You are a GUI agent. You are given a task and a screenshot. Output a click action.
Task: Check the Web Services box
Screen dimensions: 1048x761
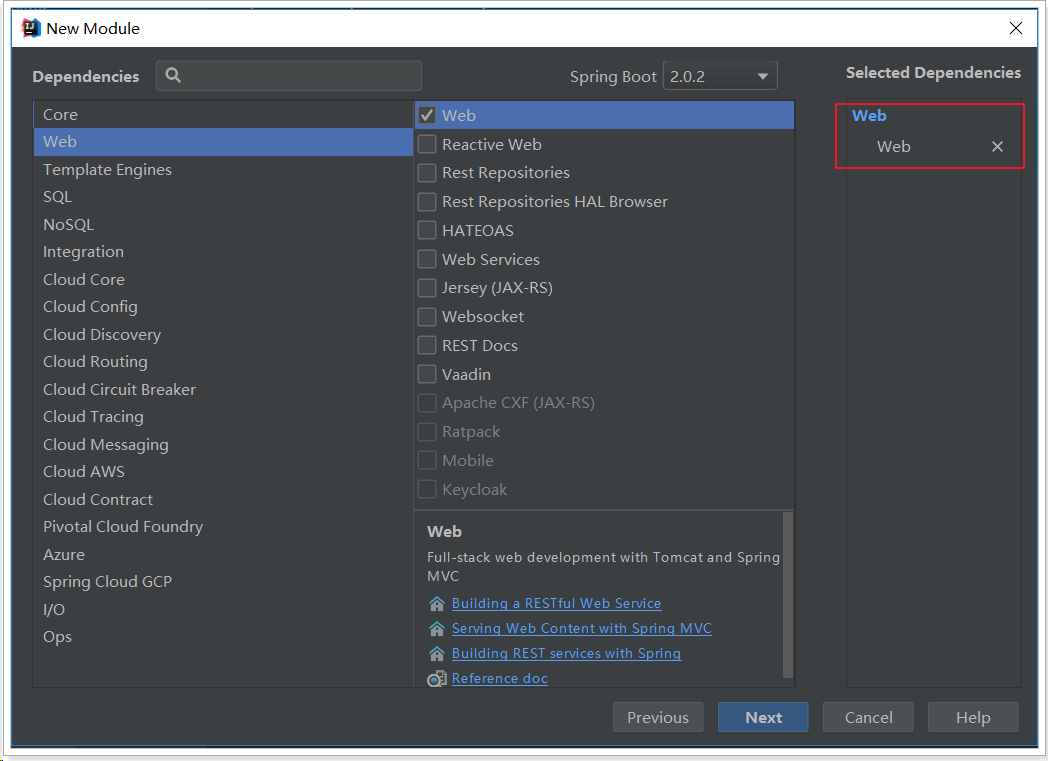[427, 259]
